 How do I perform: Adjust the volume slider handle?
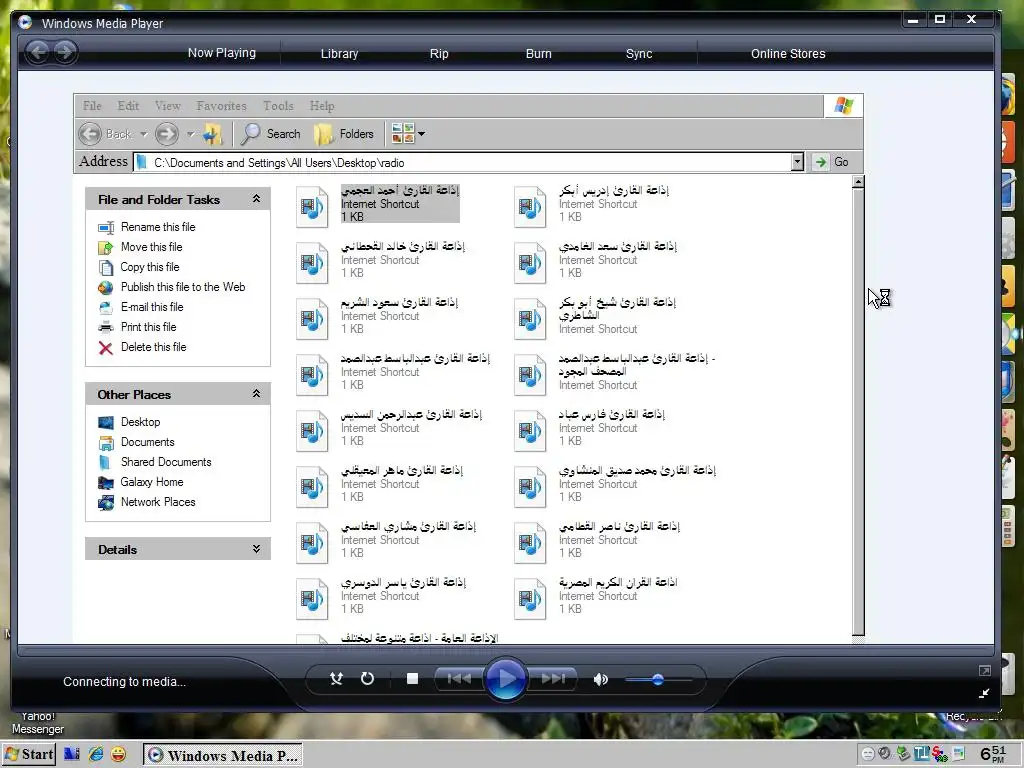pos(658,680)
